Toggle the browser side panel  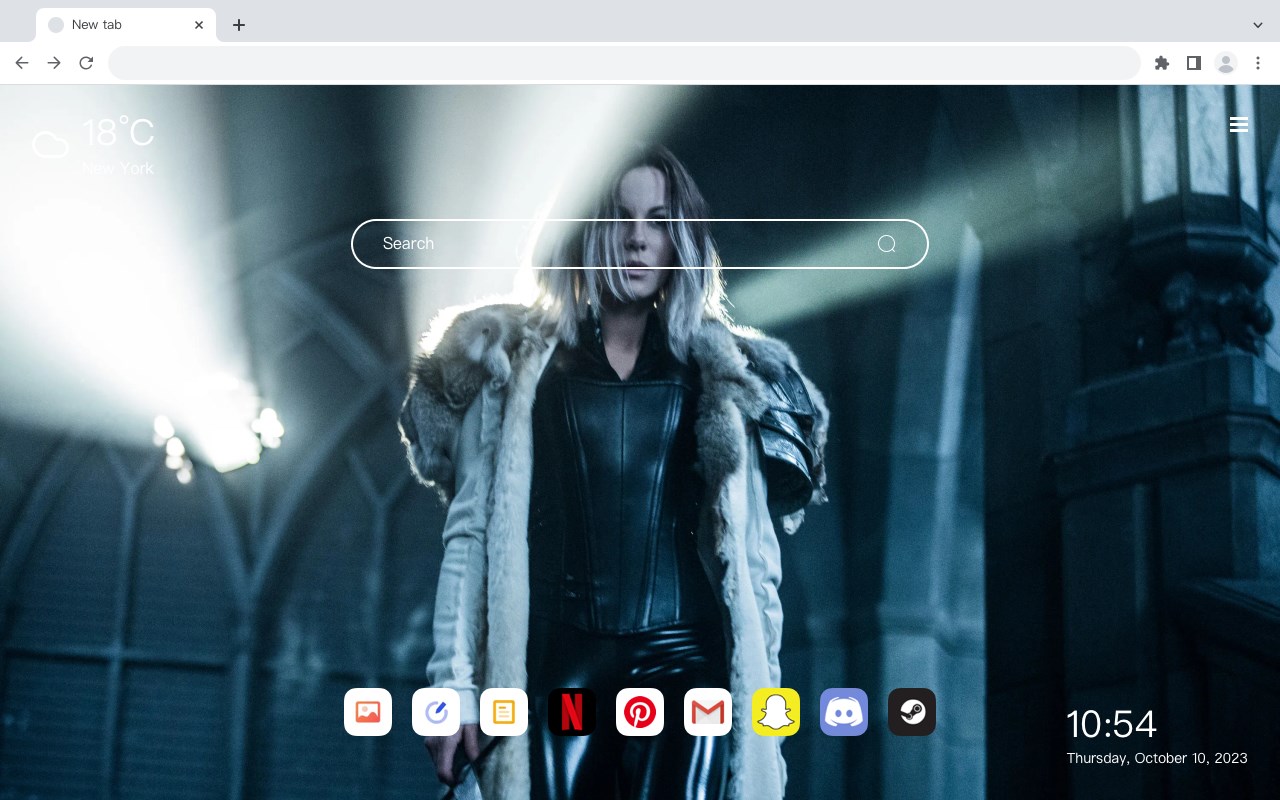coord(1193,63)
